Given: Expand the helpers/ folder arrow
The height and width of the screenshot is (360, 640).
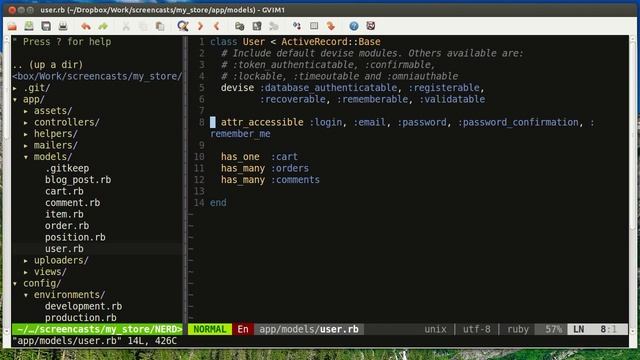Looking at the screenshot, I should coord(26,134).
